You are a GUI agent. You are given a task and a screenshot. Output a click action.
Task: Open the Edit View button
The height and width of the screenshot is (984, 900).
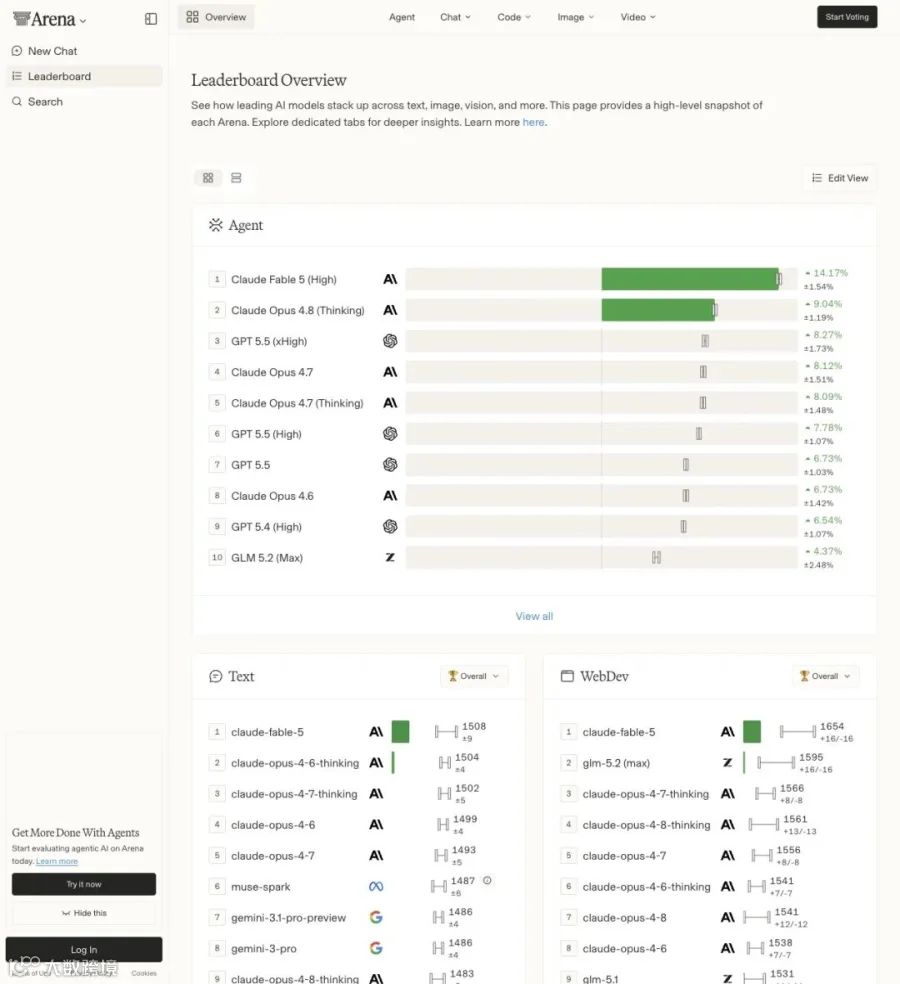pos(840,178)
